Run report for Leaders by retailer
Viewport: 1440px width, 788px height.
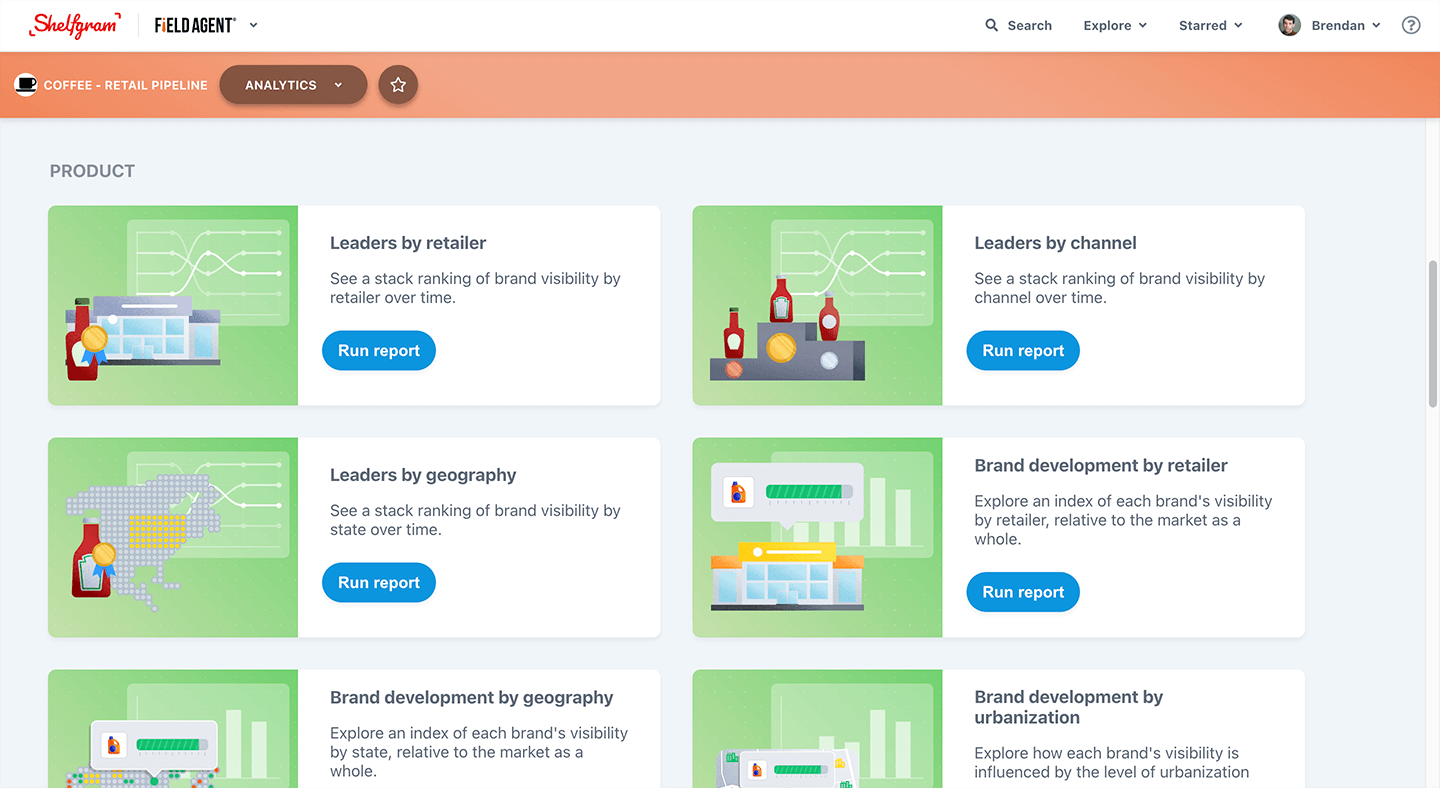click(x=379, y=351)
